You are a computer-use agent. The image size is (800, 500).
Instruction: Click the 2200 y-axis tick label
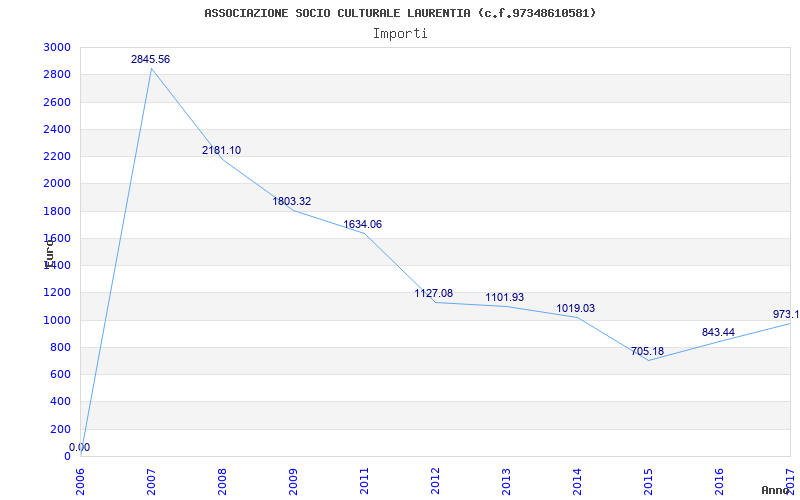[57, 157]
